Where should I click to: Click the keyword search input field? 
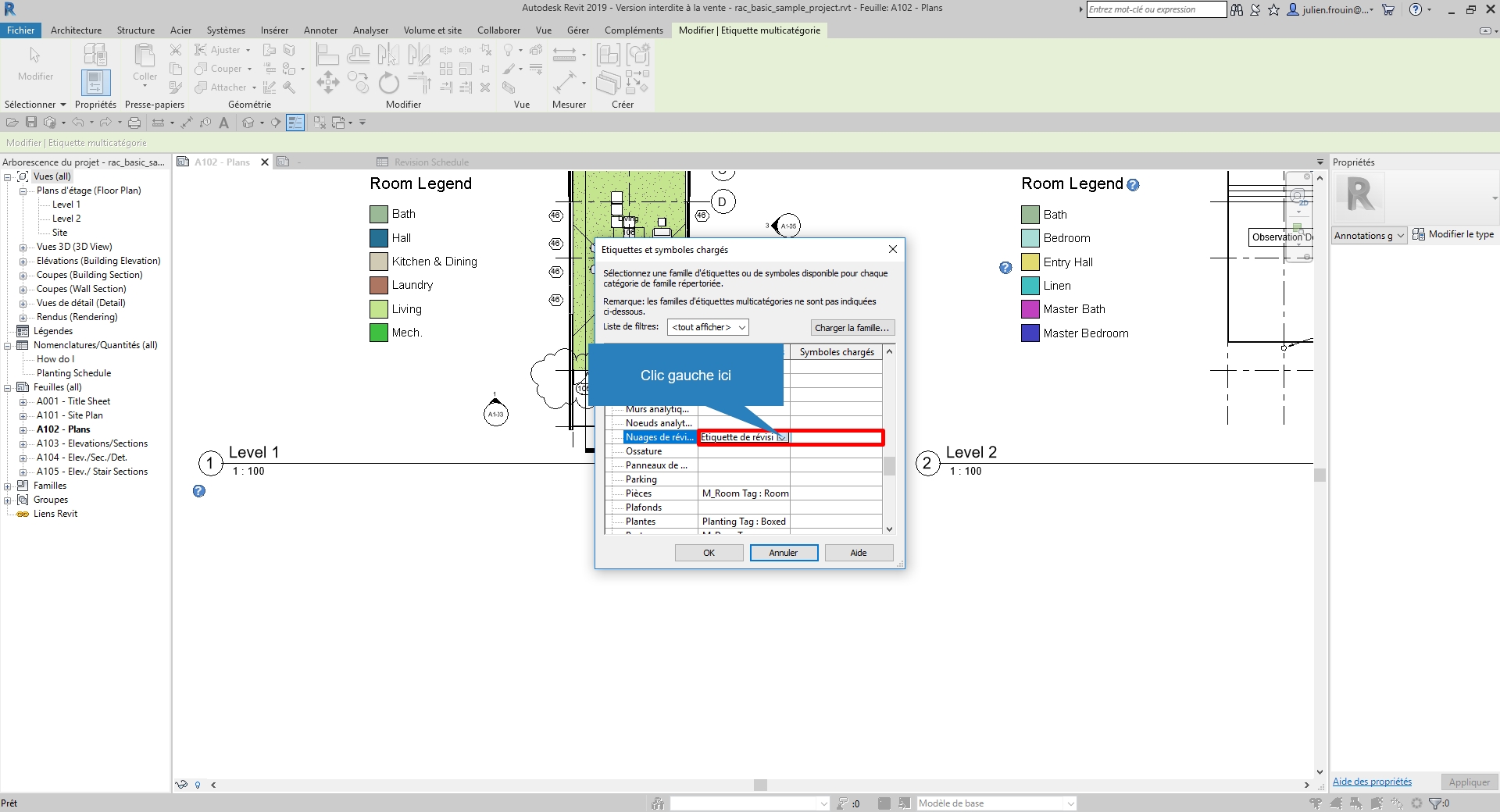click(x=1155, y=10)
